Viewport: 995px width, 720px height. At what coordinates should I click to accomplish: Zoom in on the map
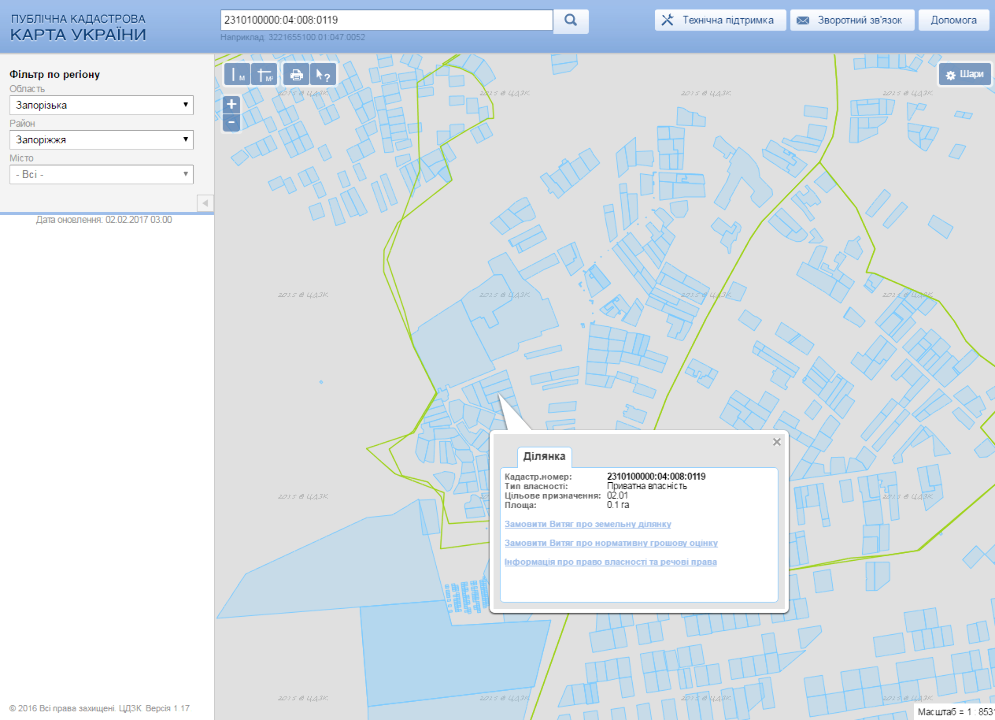(x=232, y=104)
